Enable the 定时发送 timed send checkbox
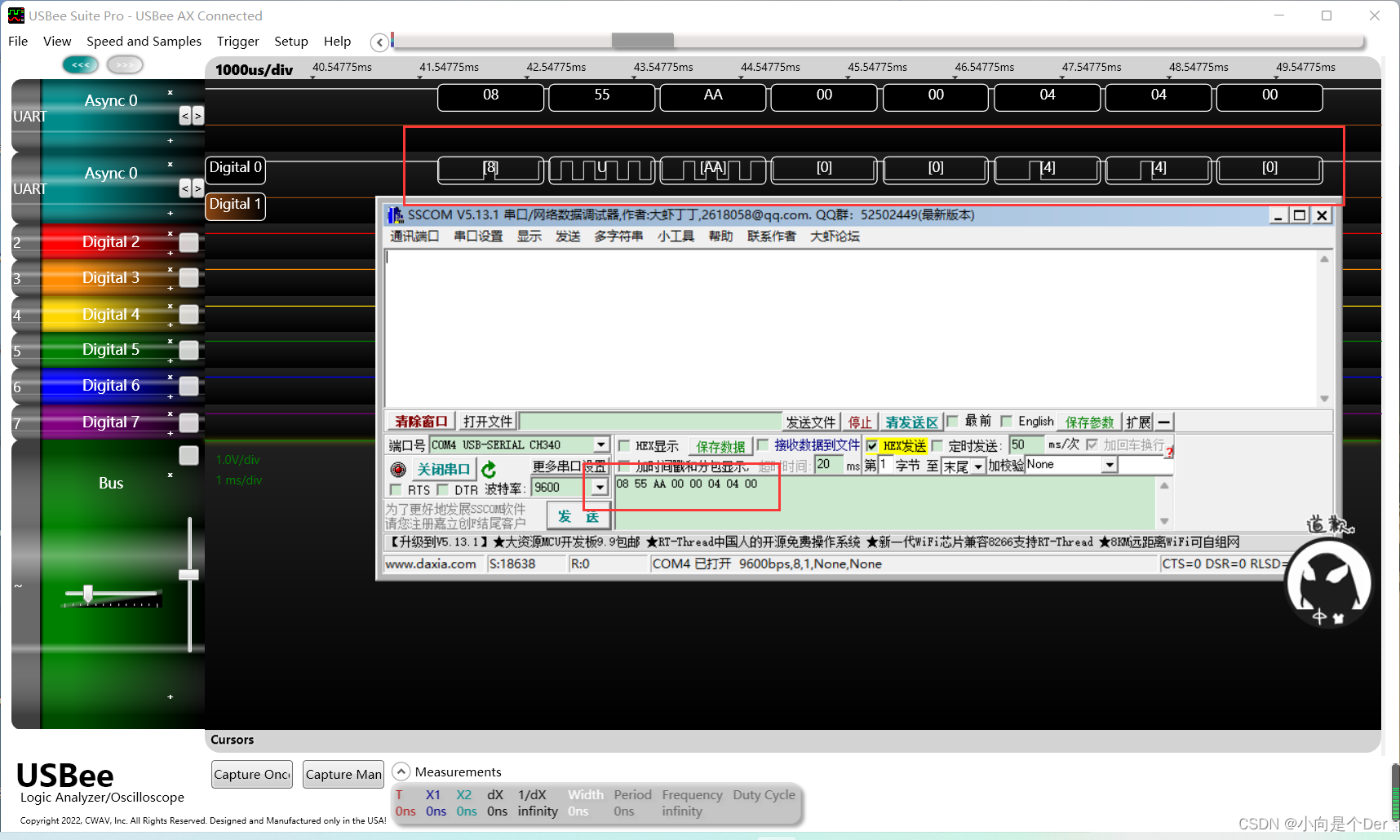1400x840 pixels. pos(937,446)
